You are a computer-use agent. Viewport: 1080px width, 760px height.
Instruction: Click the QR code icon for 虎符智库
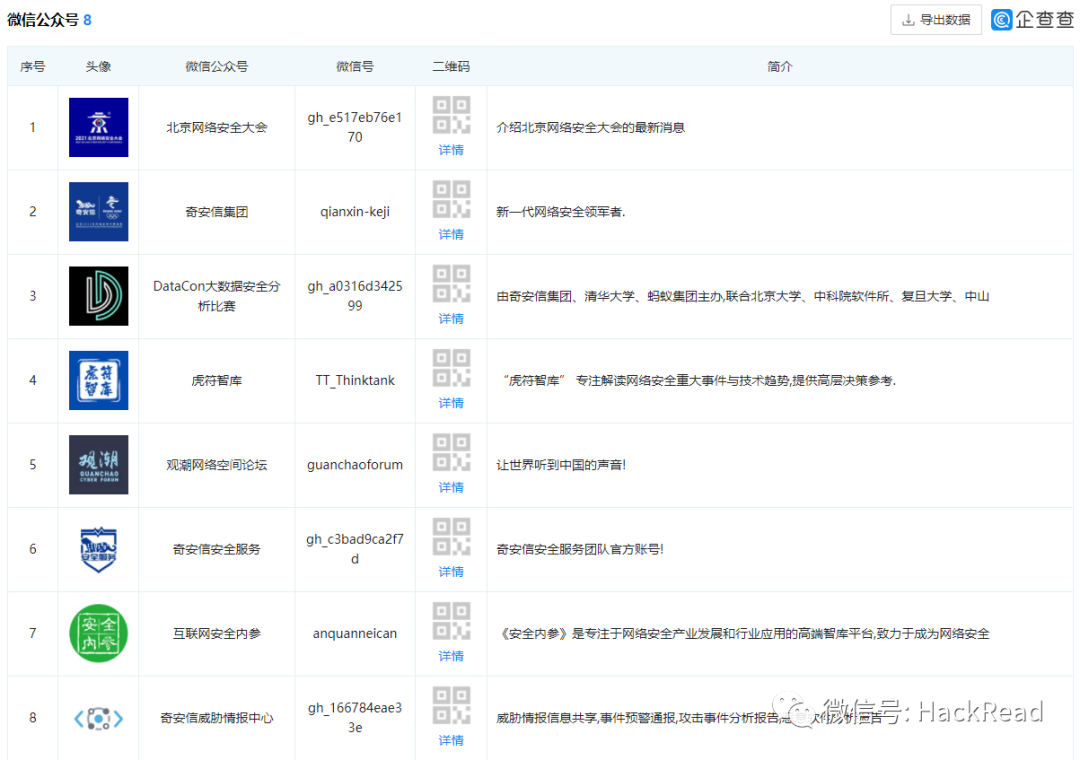(x=451, y=368)
